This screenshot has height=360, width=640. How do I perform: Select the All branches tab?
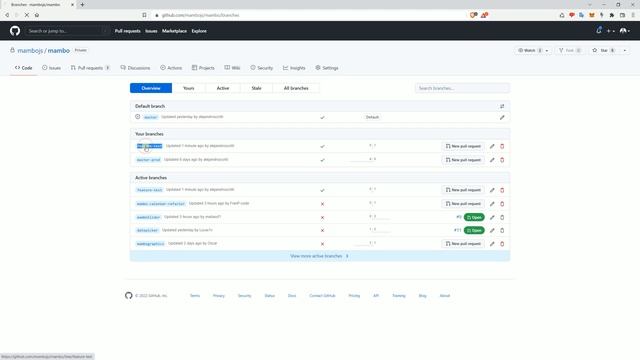(x=296, y=88)
